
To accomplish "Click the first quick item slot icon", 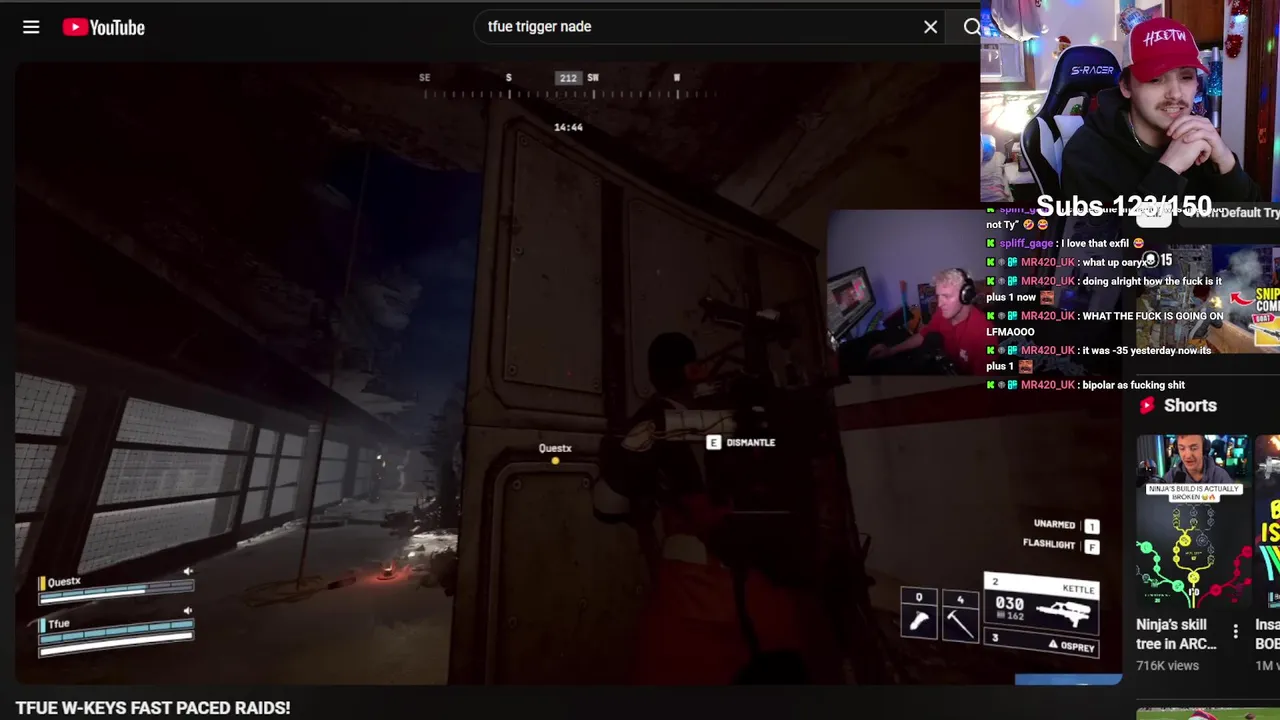I will pyautogui.click(x=919, y=615).
